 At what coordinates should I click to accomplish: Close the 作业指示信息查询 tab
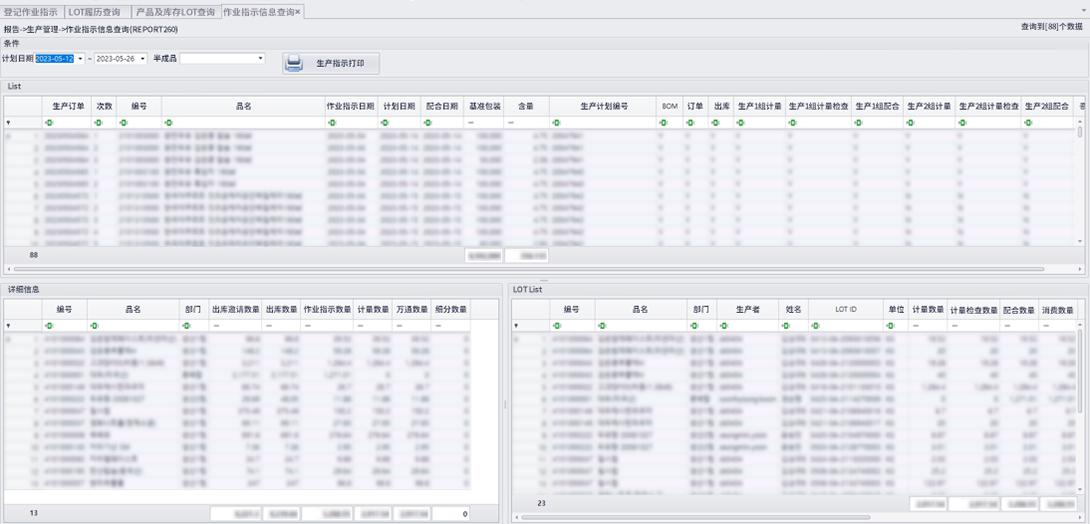point(298,12)
